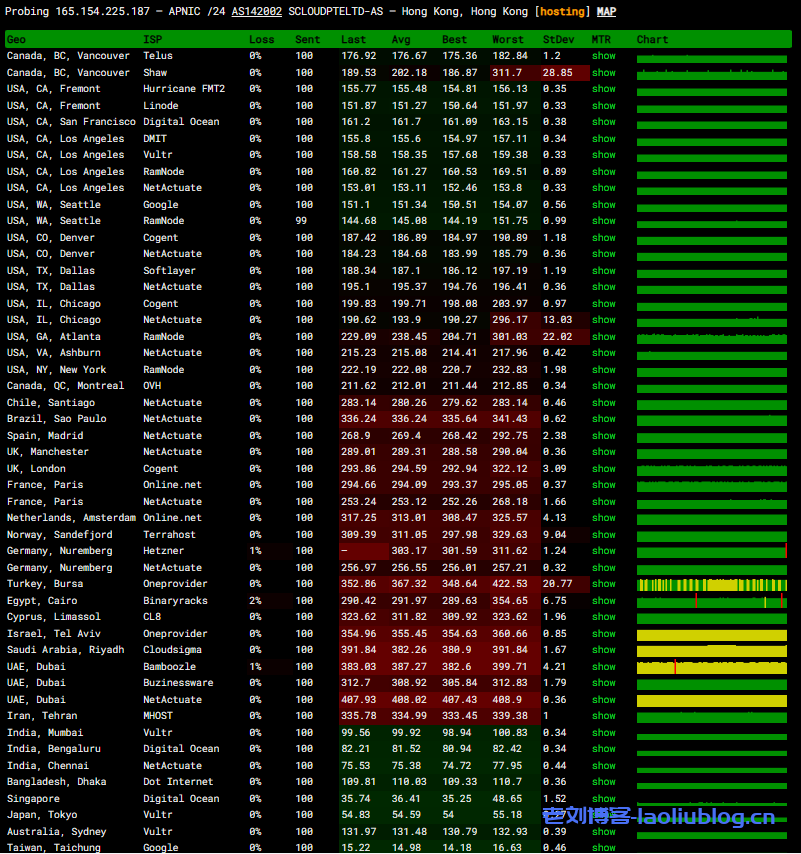The height and width of the screenshot is (854, 801).
Task: Open the AS142002 network link
Action: (256, 11)
